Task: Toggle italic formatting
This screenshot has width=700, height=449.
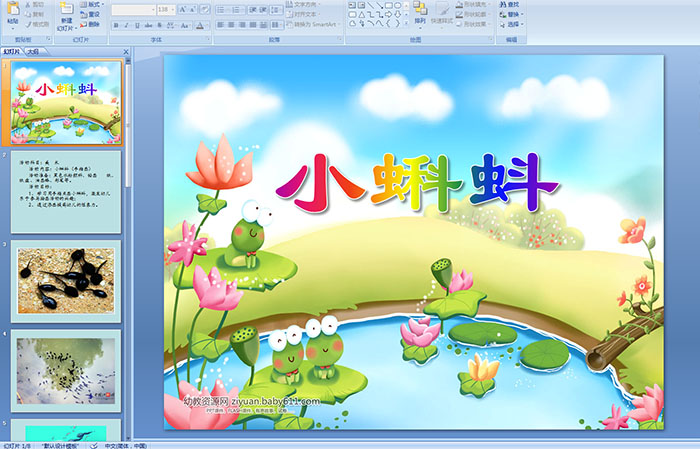Action: click(x=126, y=25)
